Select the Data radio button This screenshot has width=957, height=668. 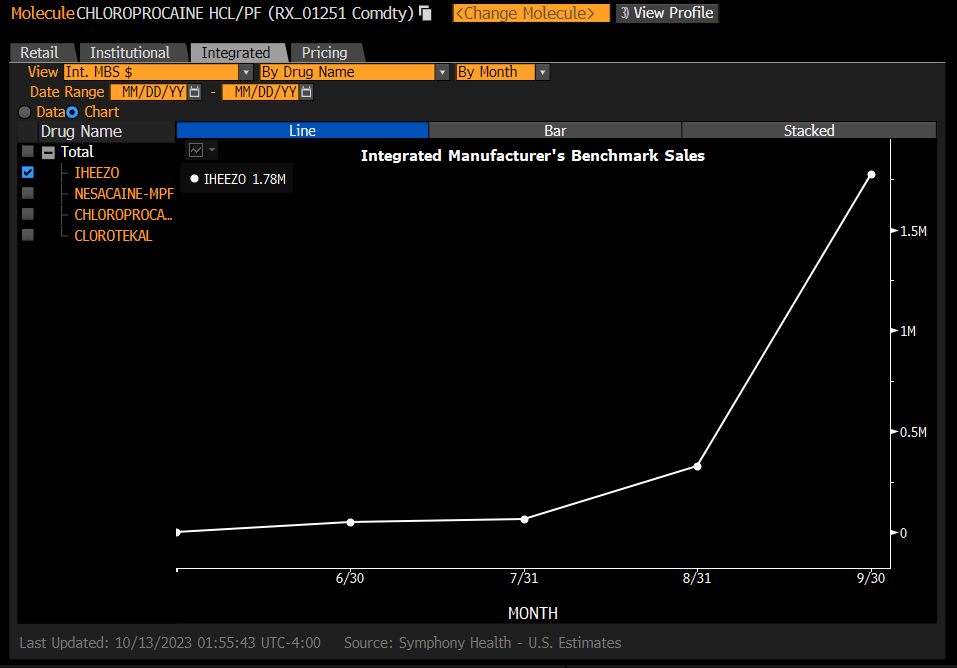(x=24, y=112)
